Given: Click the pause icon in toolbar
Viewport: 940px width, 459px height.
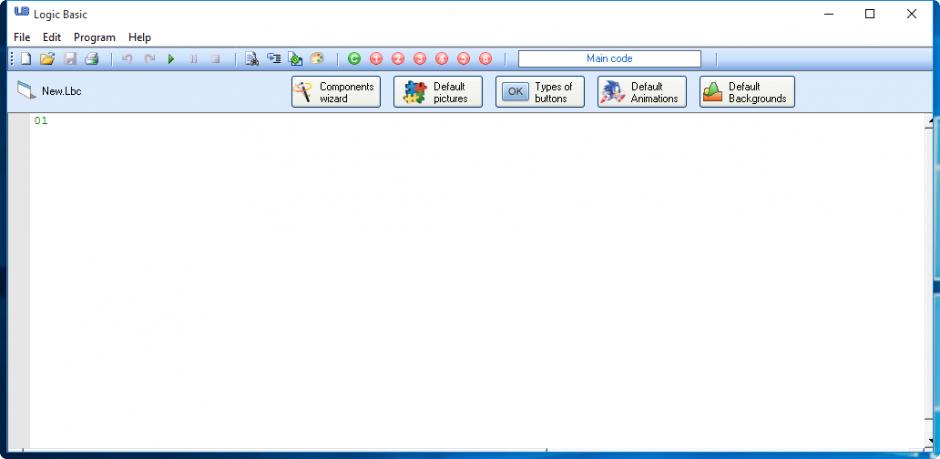Looking at the screenshot, I should 194,59.
